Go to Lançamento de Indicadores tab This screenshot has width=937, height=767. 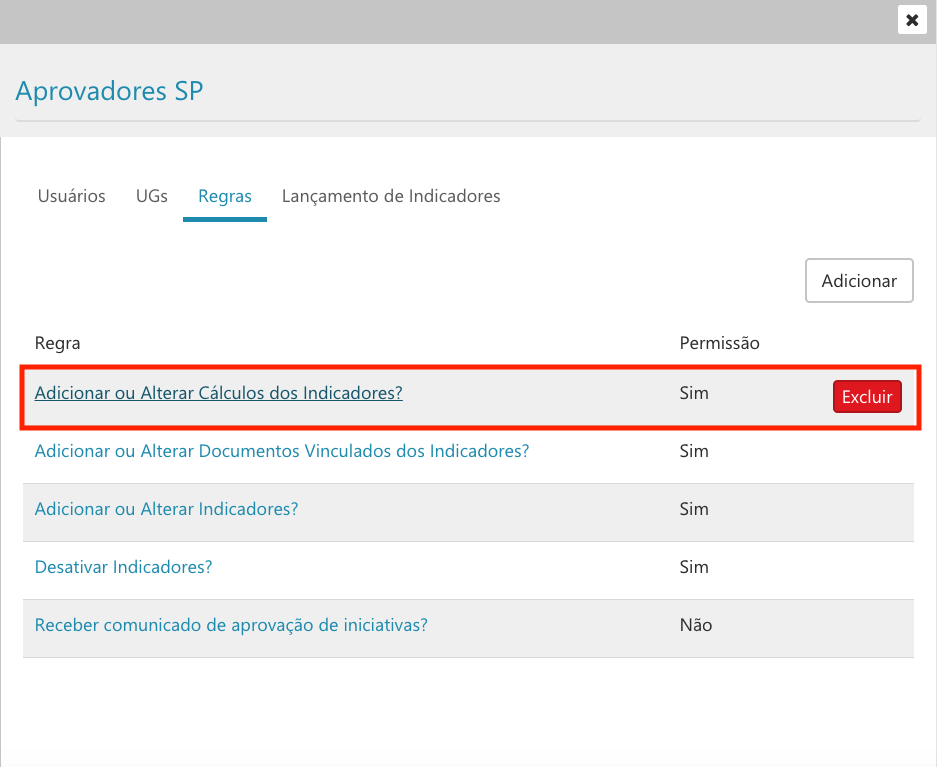tap(391, 196)
